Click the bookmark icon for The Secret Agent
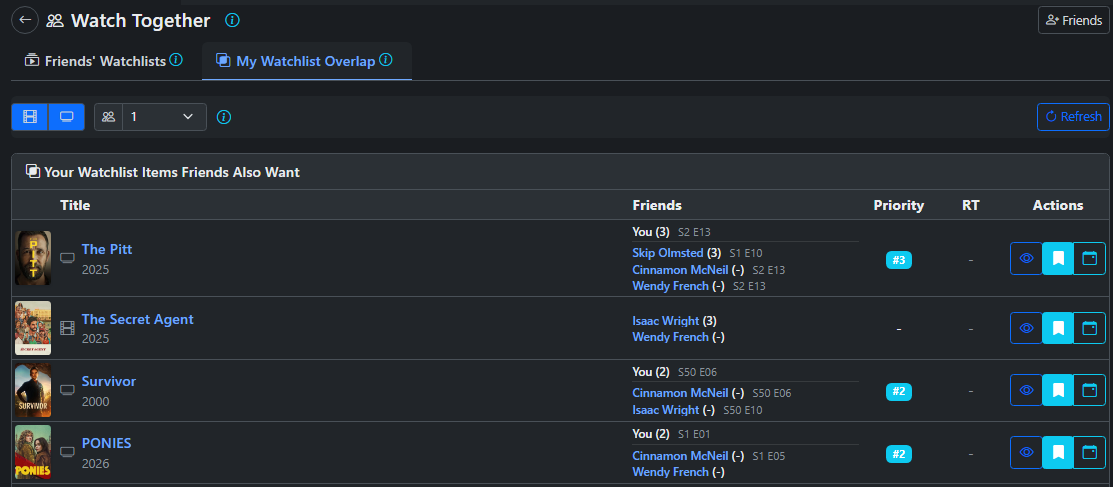Screen dimensions: 1113x487 (1057, 328)
